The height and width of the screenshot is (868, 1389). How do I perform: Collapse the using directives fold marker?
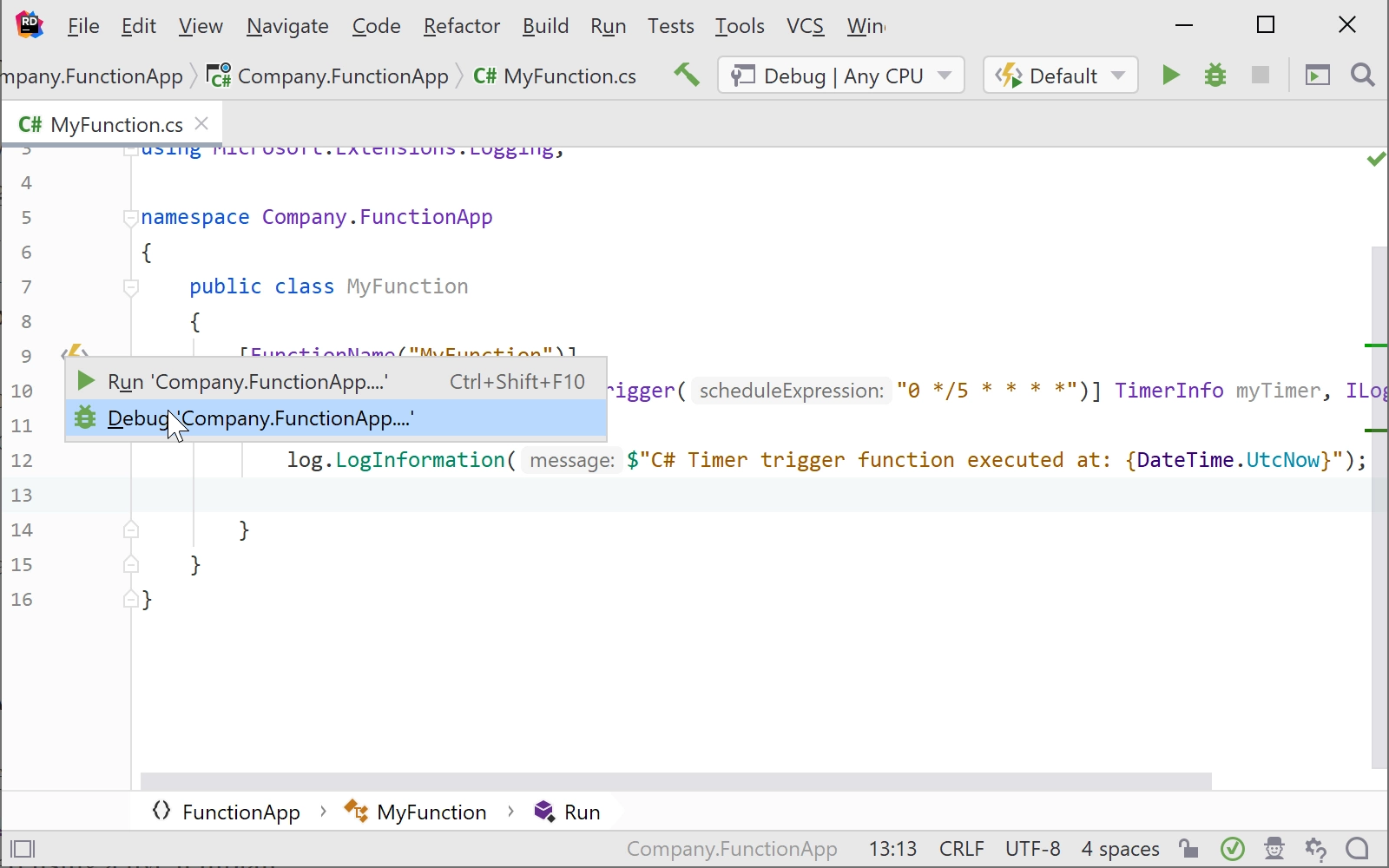point(131,152)
